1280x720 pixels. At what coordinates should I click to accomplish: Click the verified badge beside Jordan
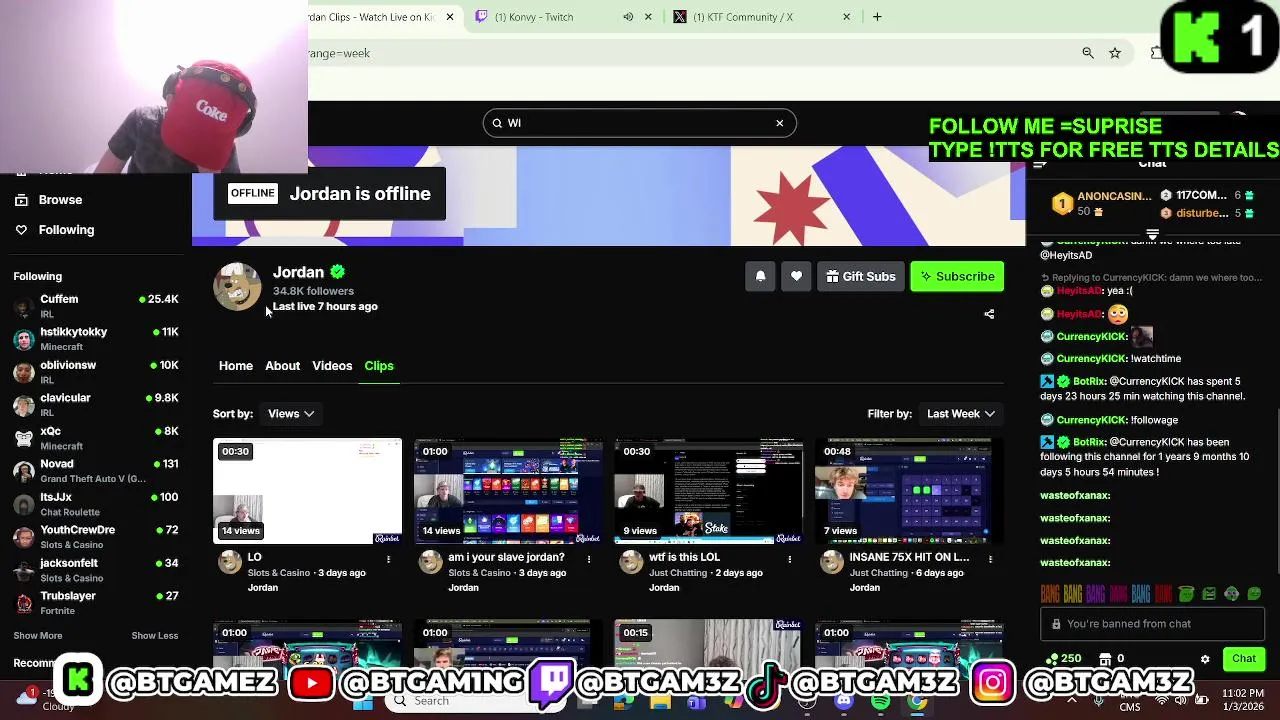coord(338,272)
